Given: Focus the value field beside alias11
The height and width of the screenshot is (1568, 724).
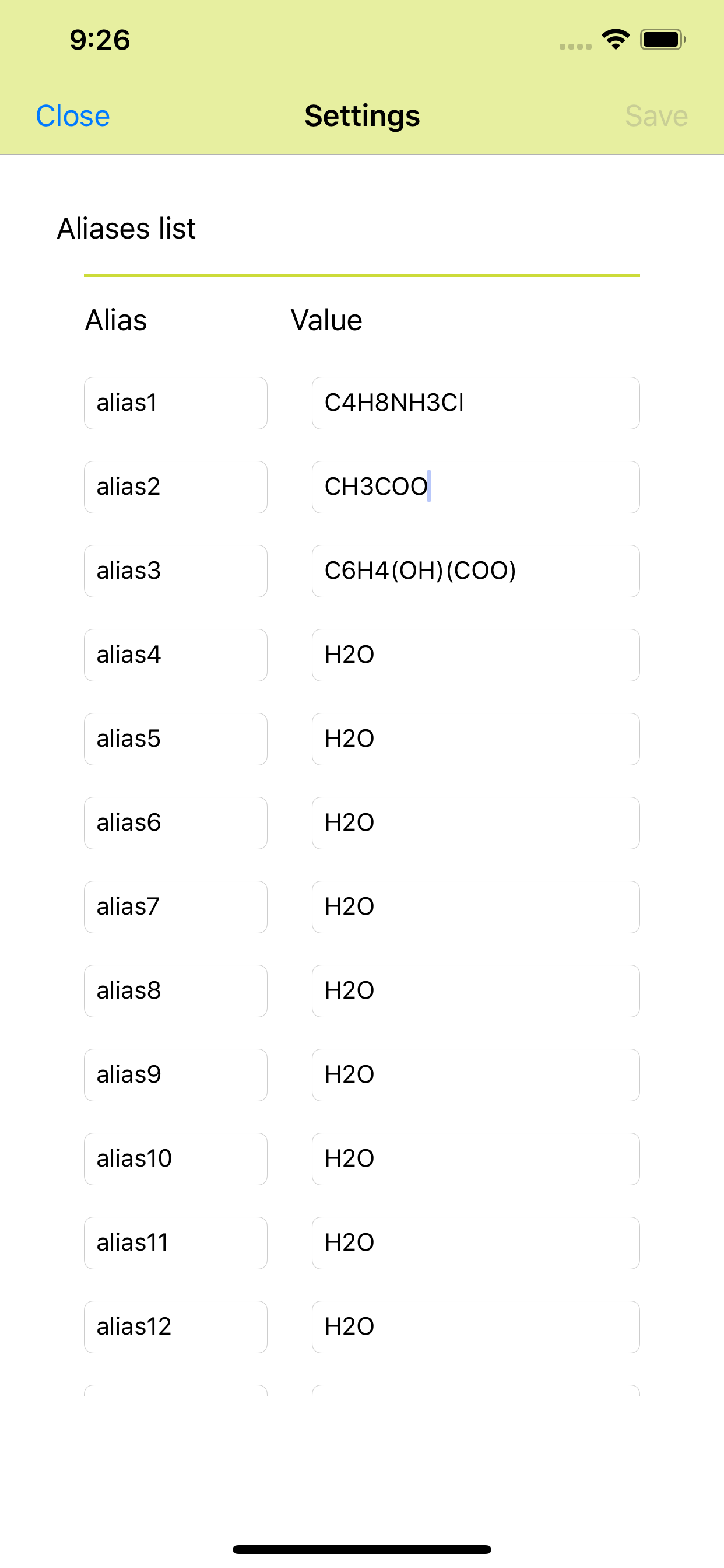Looking at the screenshot, I should pyautogui.click(x=475, y=1243).
